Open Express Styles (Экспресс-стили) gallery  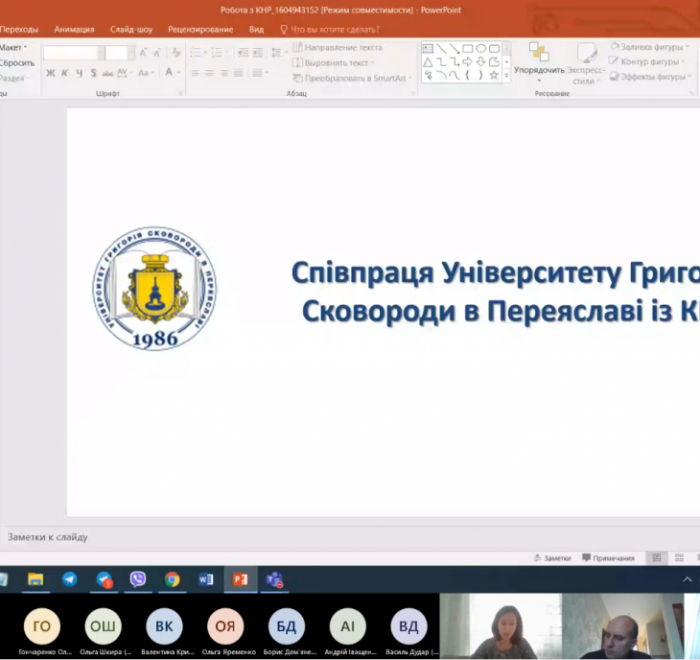pos(585,63)
